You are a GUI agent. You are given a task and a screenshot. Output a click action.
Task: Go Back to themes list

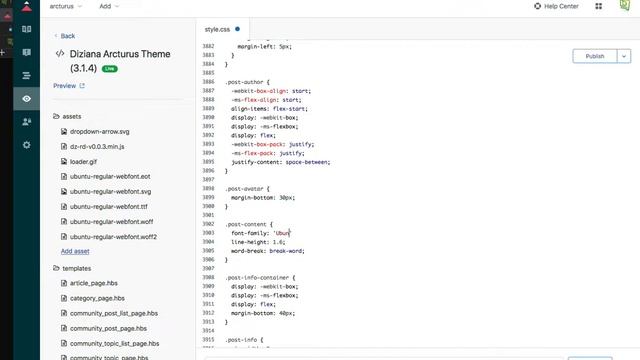[x=64, y=36]
